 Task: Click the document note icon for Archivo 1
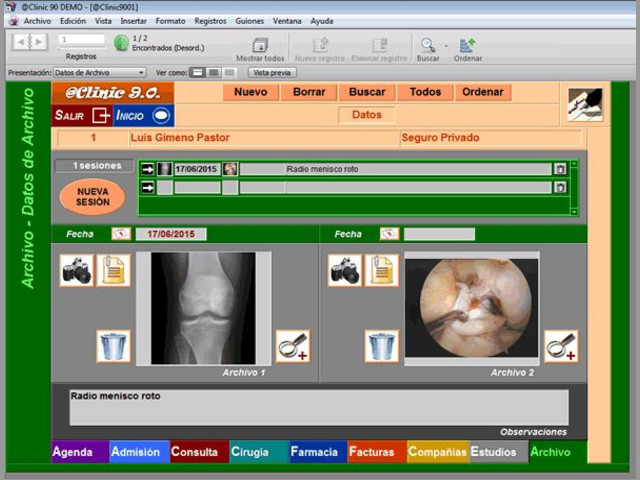(x=113, y=270)
